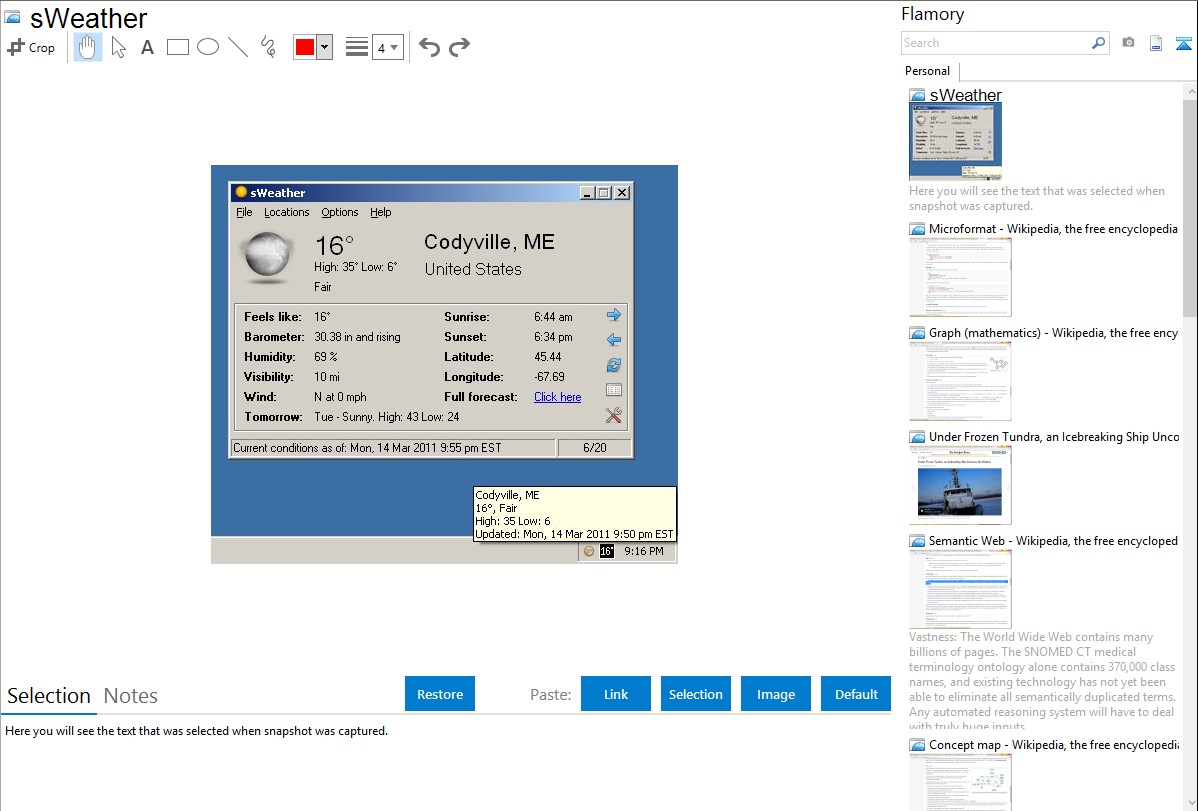Click the refresh weather icon
The image size is (1198, 811).
pyautogui.click(x=614, y=365)
